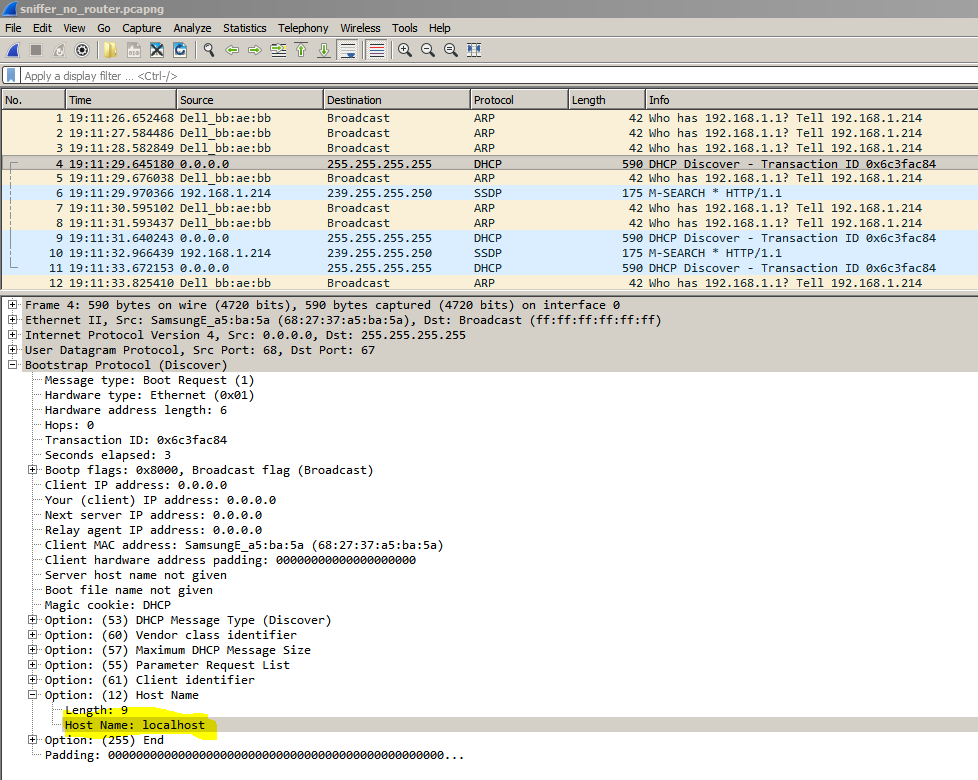Viewport: 978px width, 780px height.
Task: Close the current capture file
Action: tap(156, 49)
